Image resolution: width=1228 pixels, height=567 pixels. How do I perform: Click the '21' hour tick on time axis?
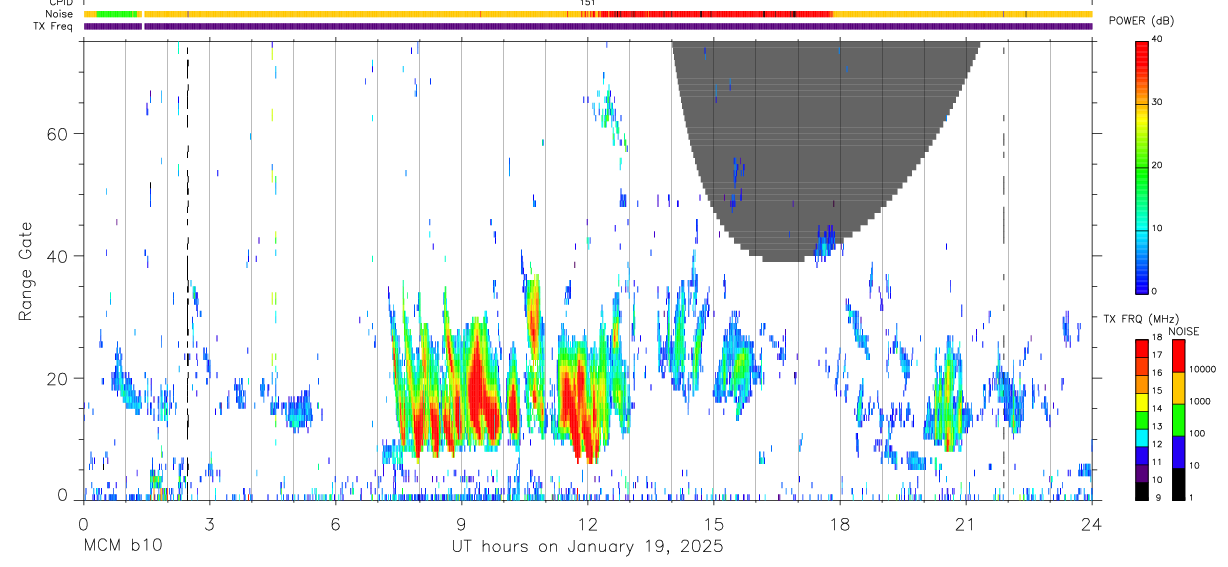click(x=966, y=523)
